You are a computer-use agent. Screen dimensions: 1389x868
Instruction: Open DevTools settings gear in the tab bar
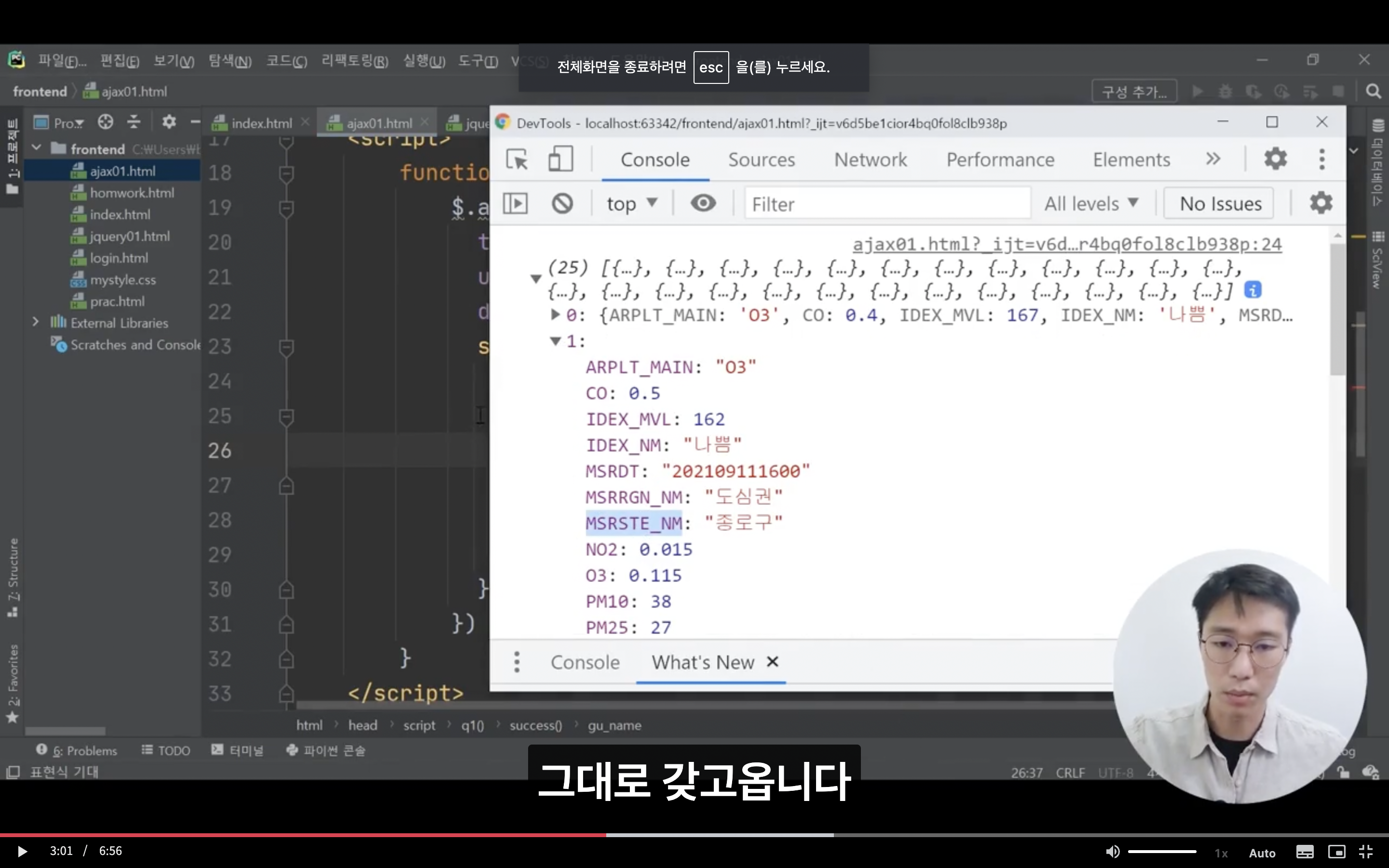(1275, 159)
